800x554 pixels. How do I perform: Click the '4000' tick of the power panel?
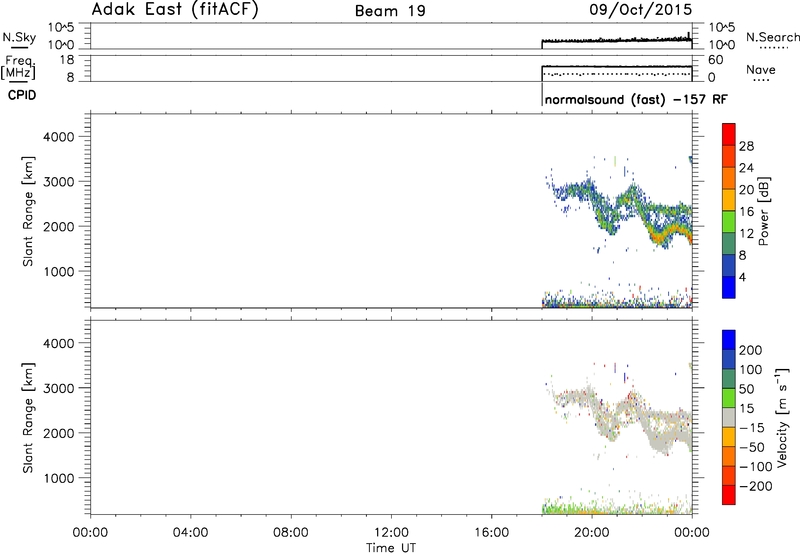coord(58,137)
